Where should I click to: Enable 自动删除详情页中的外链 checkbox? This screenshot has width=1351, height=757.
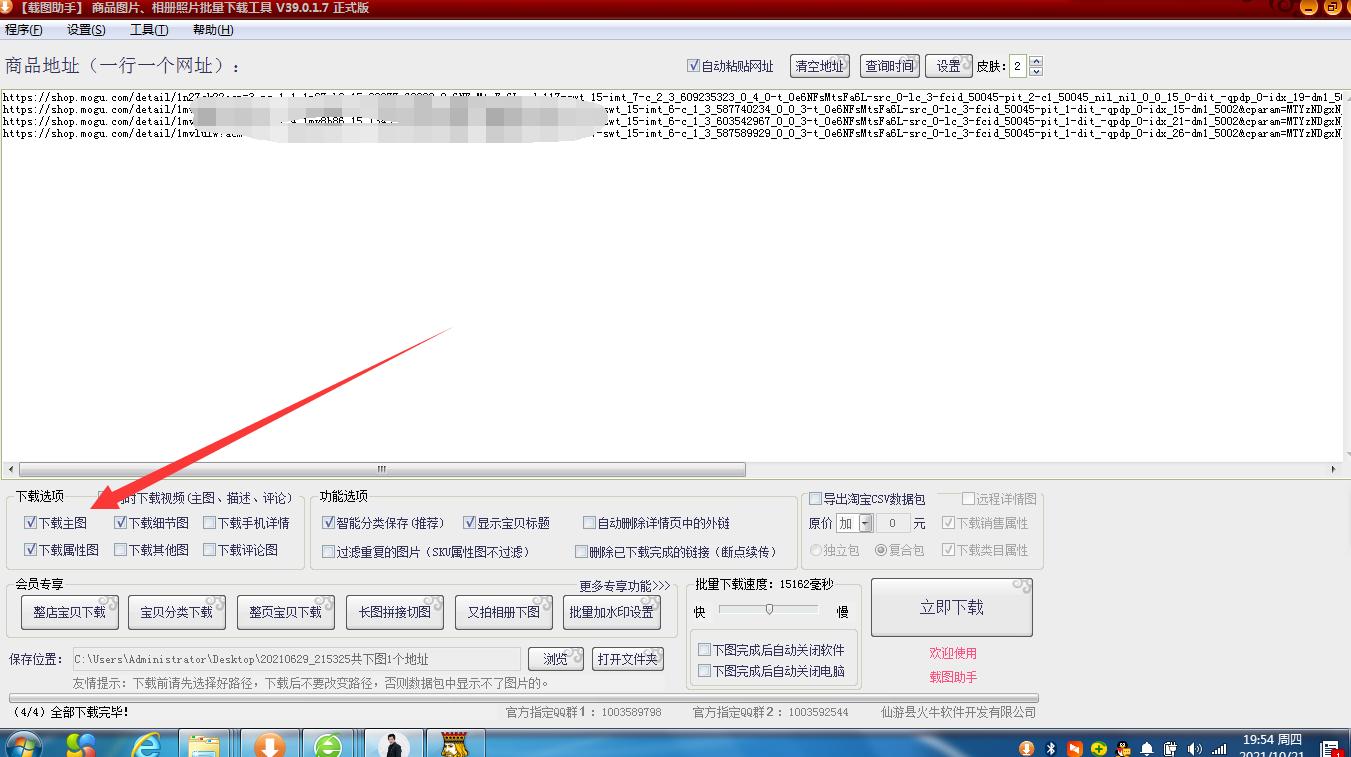(x=590, y=523)
